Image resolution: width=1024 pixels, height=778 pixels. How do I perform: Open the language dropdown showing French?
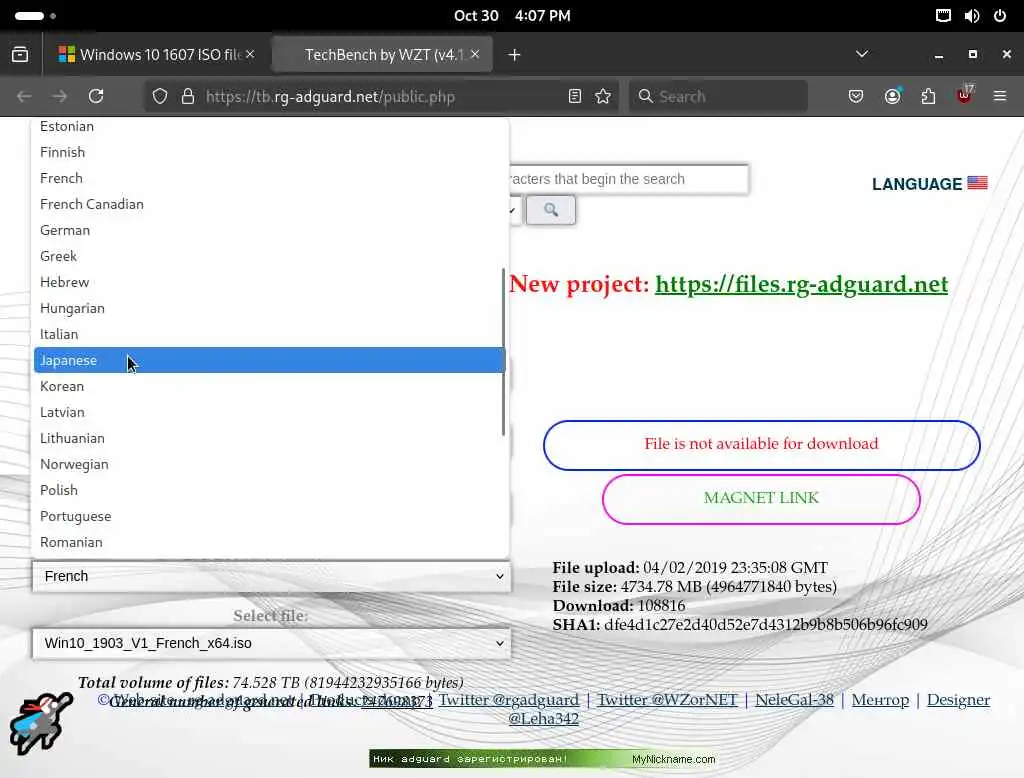(271, 576)
